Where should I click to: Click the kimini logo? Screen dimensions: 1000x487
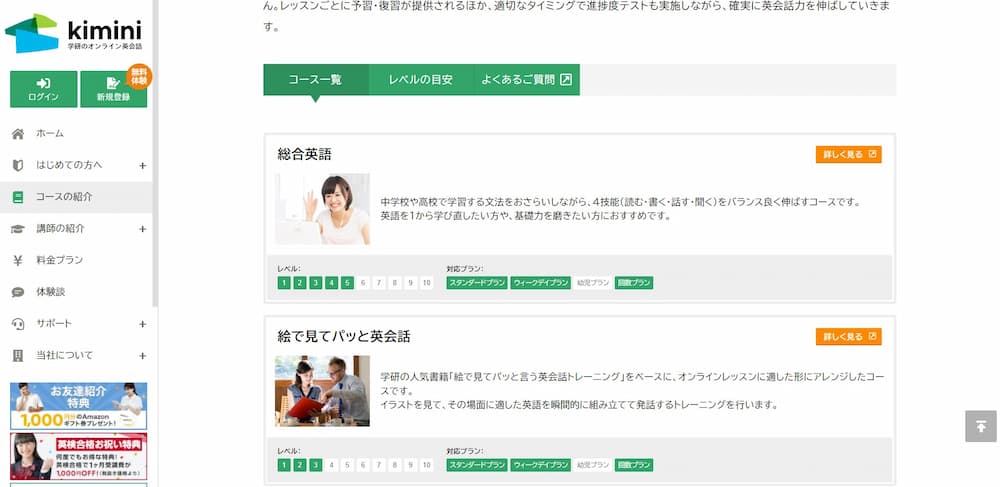73,33
